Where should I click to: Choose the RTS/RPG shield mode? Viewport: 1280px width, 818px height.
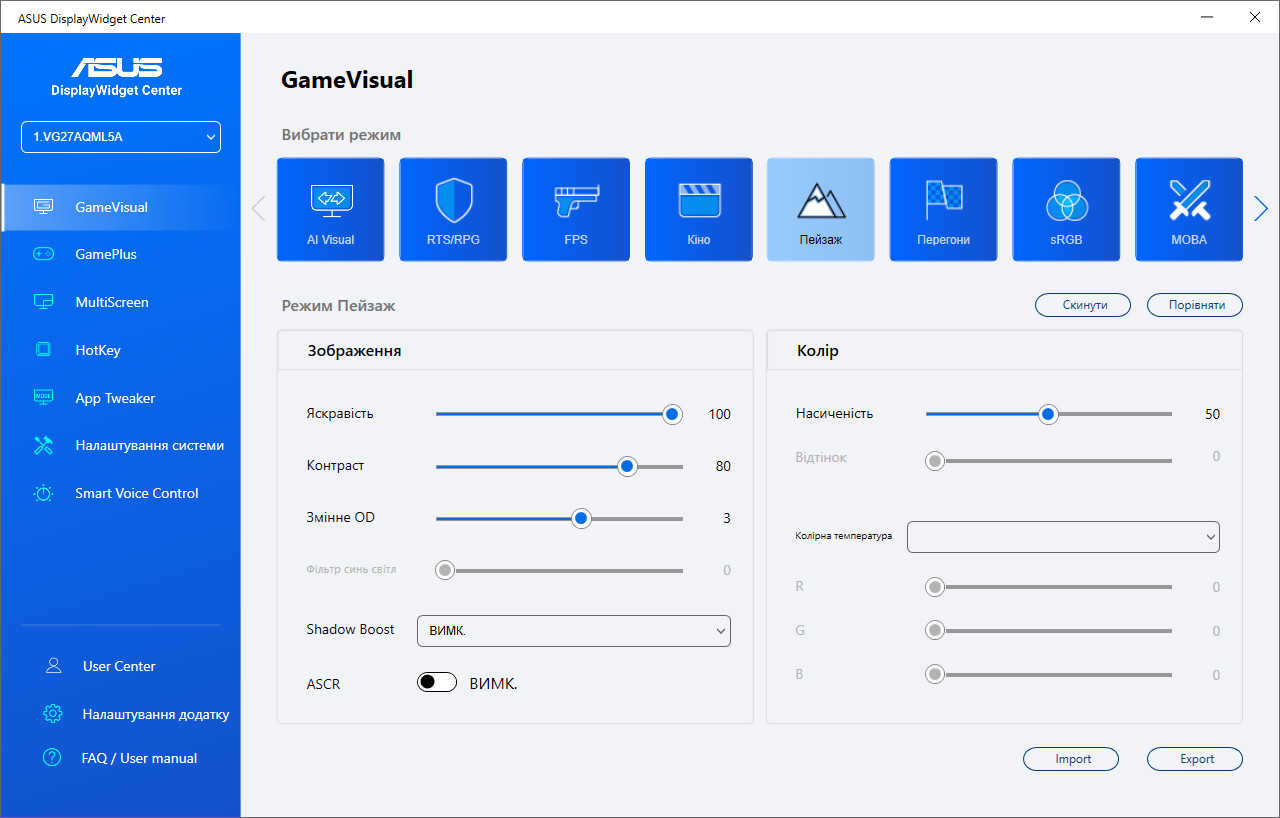click(x=453, y=209)
